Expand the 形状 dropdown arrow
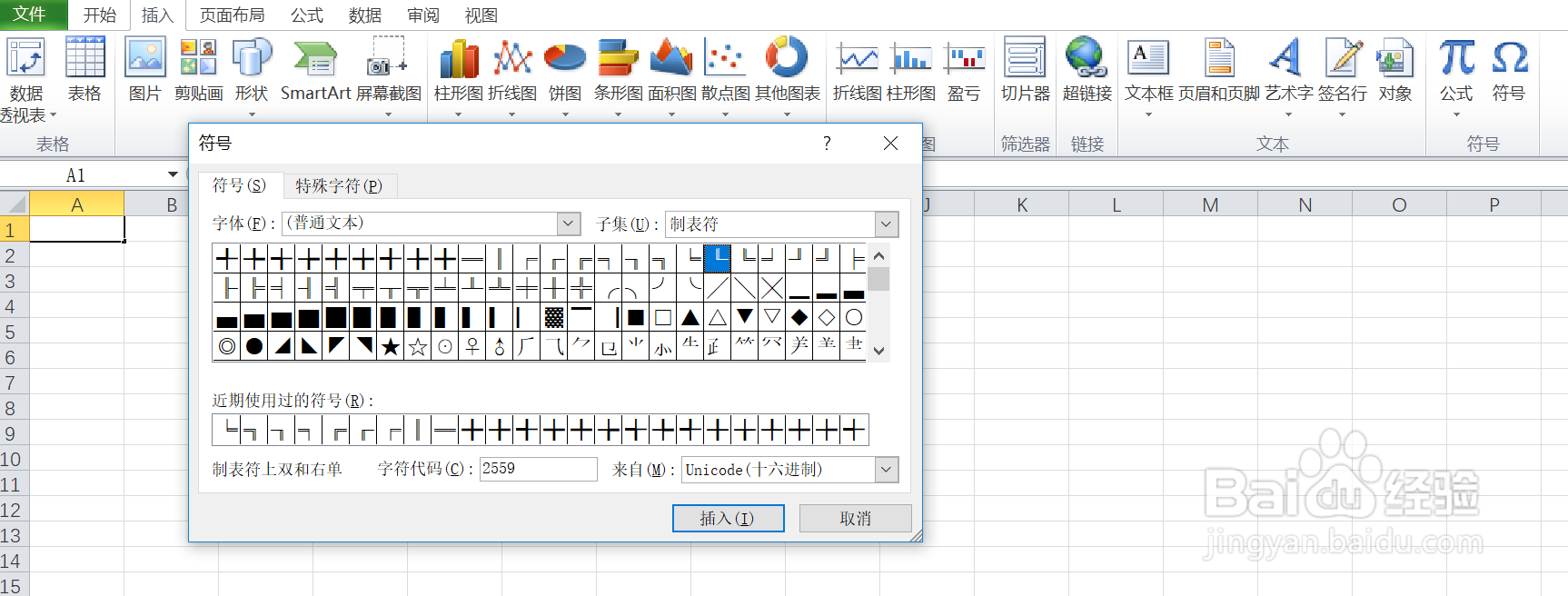This screenshot has width=1568, height=596. (252, 114)
